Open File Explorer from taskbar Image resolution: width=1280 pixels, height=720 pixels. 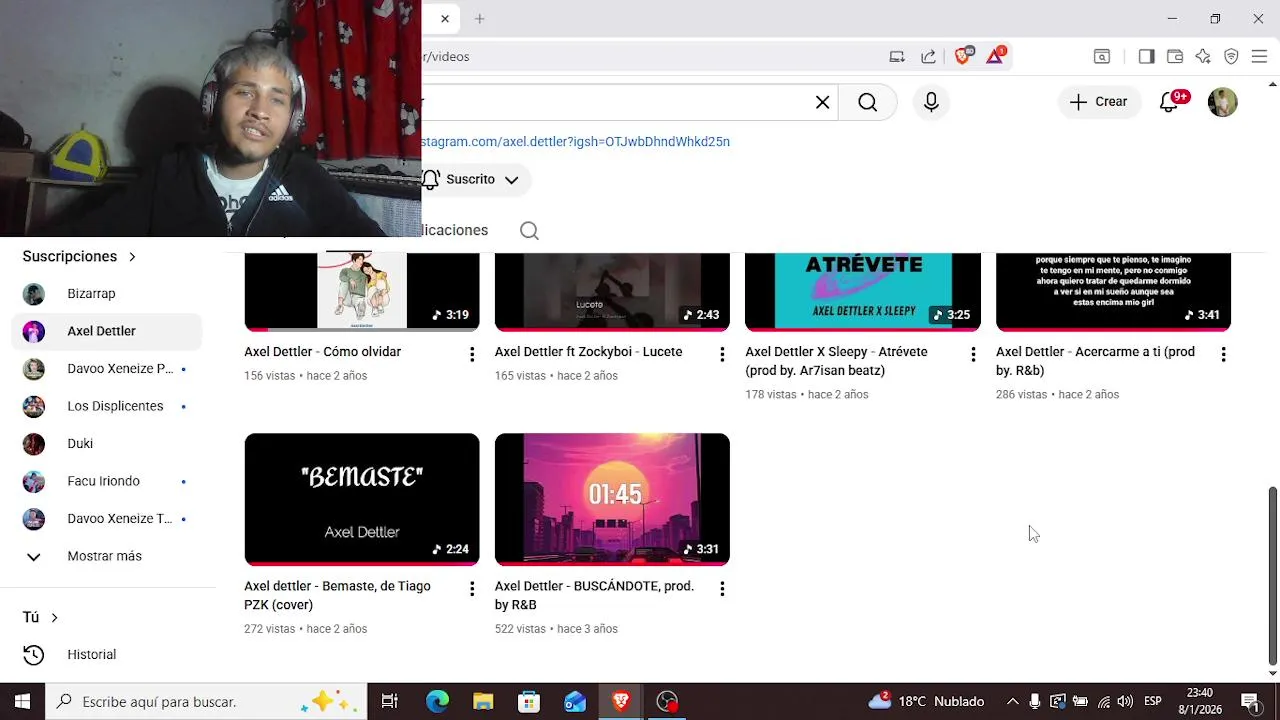coord(483,702)
